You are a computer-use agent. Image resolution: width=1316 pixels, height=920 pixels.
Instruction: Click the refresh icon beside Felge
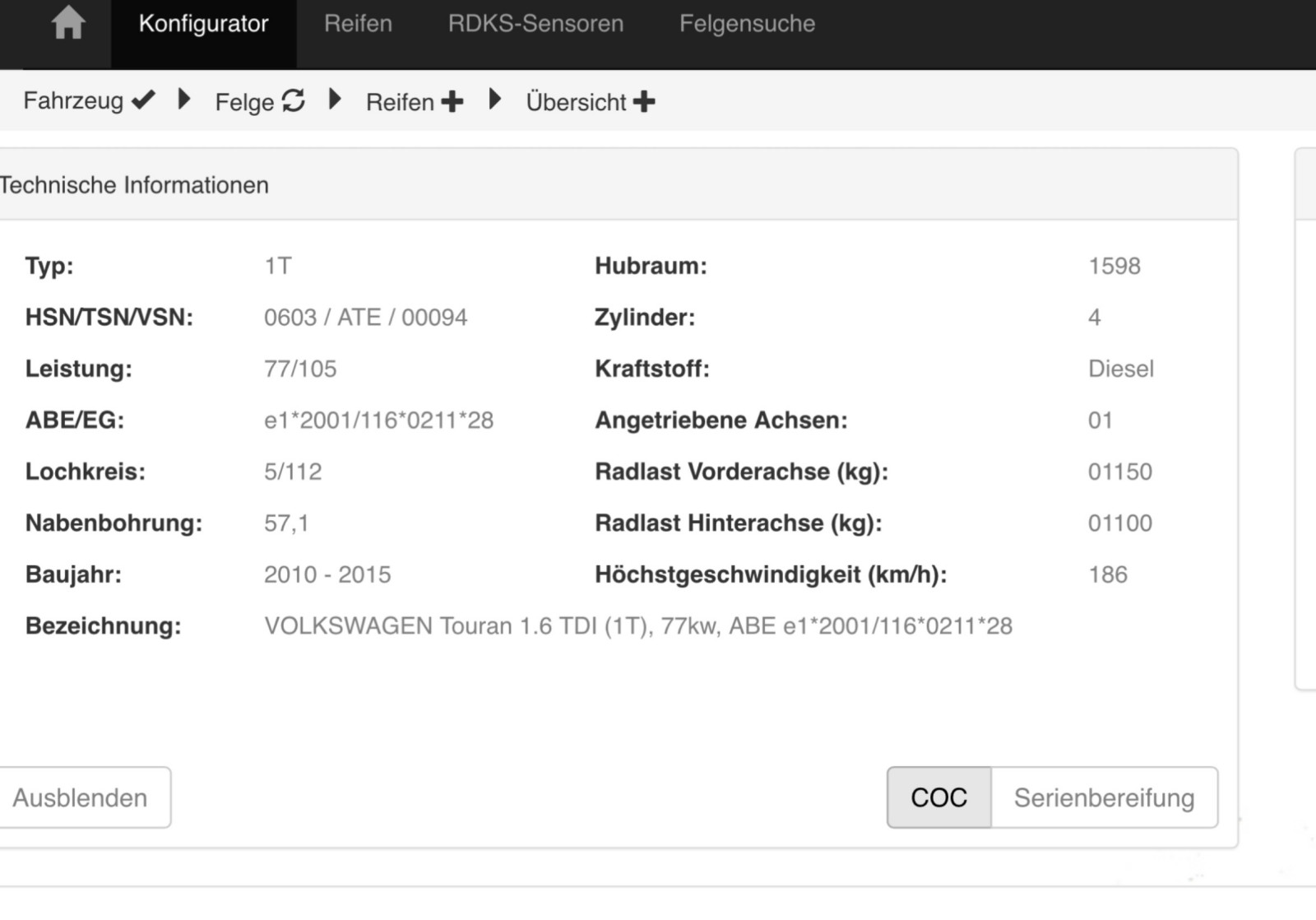[293, 101]
